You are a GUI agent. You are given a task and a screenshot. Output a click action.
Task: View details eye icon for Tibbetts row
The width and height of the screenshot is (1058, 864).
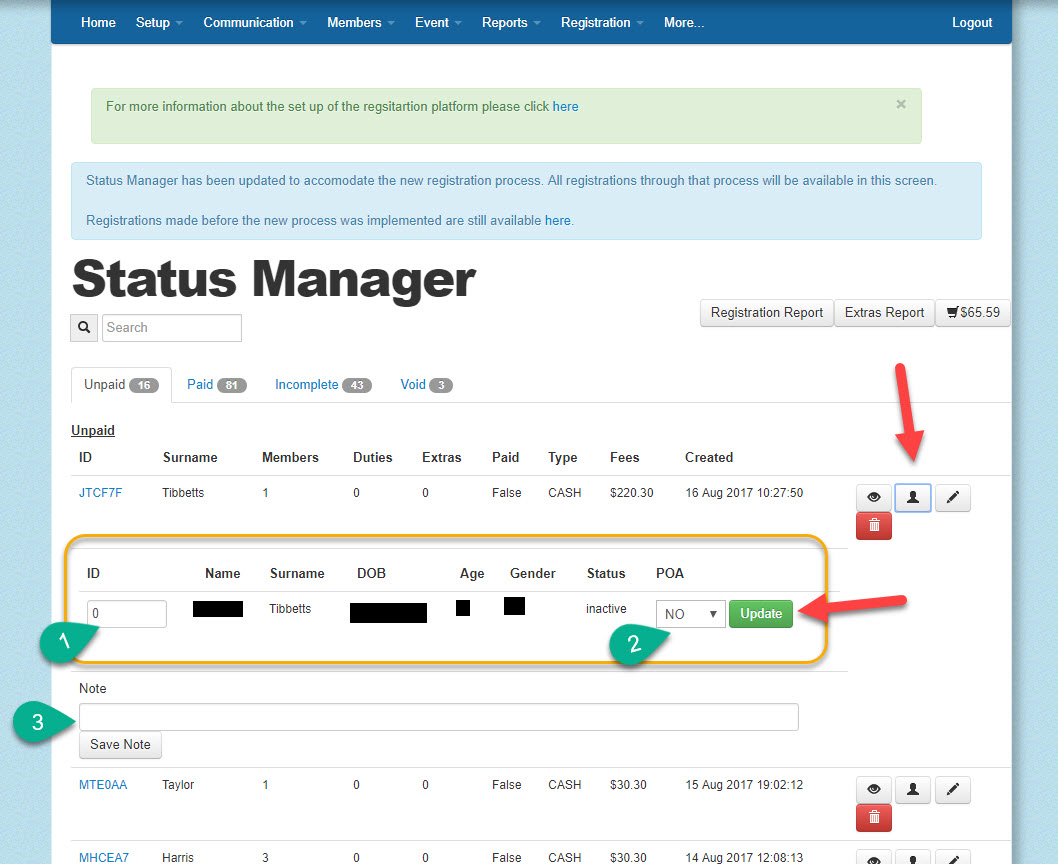click(x=873, y=497)
